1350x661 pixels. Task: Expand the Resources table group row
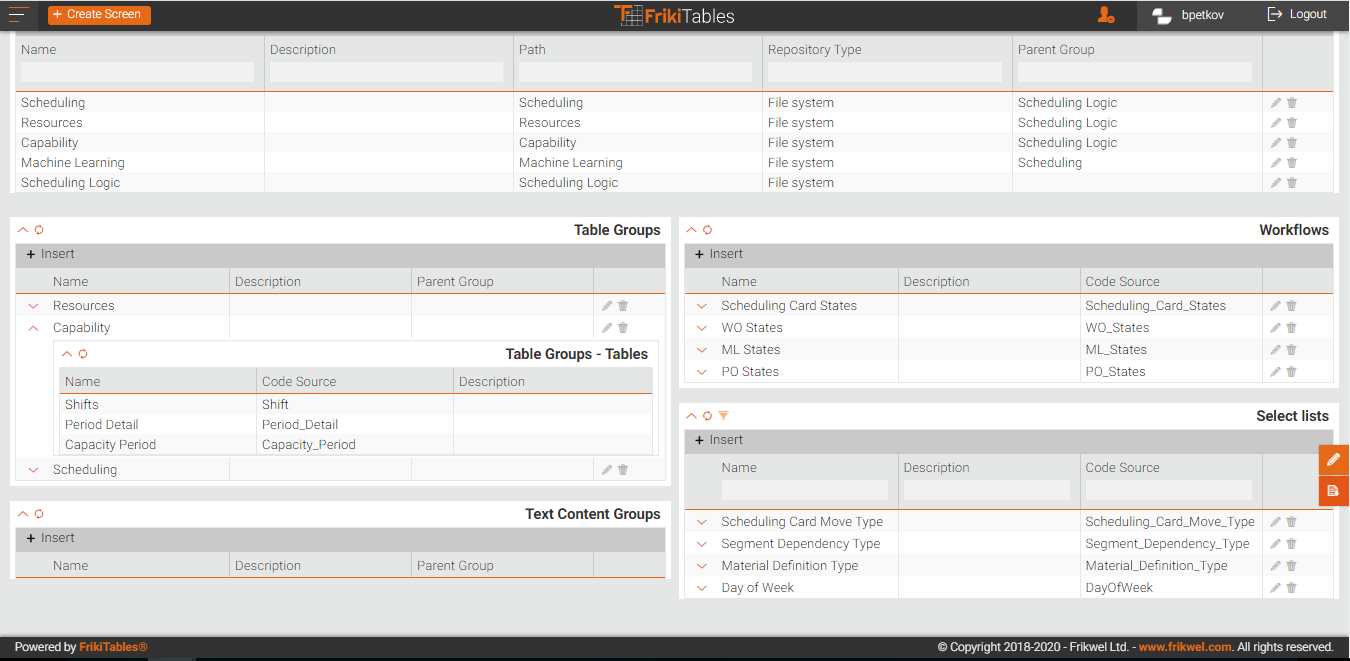coord(33,306)
